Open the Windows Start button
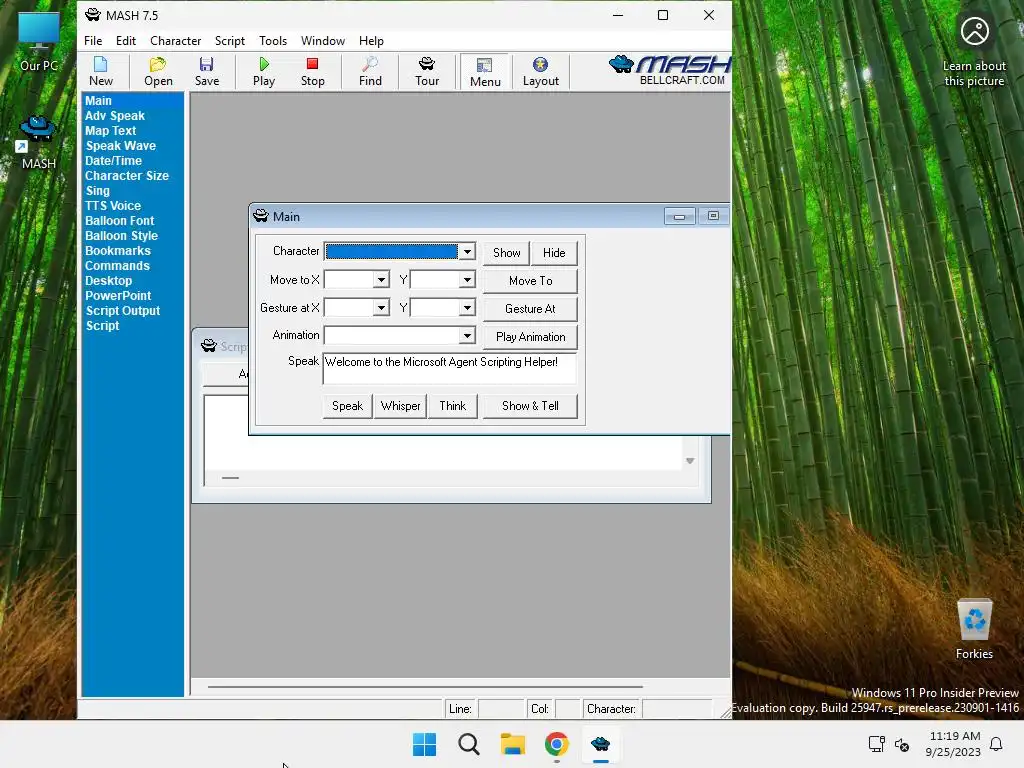Screen dimensions: 1024x768 424,744
